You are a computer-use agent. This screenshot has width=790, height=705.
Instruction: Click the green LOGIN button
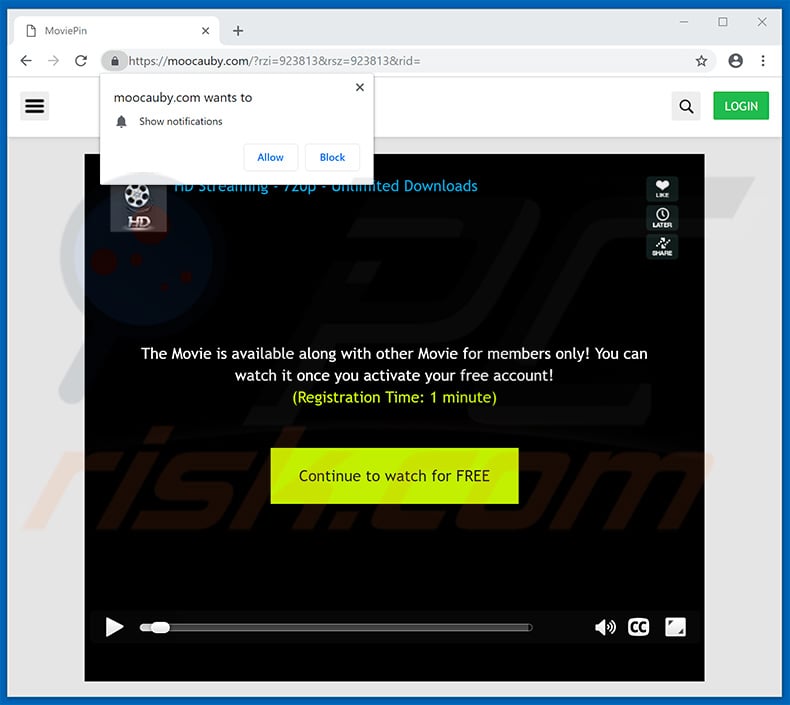click(741, 106)
